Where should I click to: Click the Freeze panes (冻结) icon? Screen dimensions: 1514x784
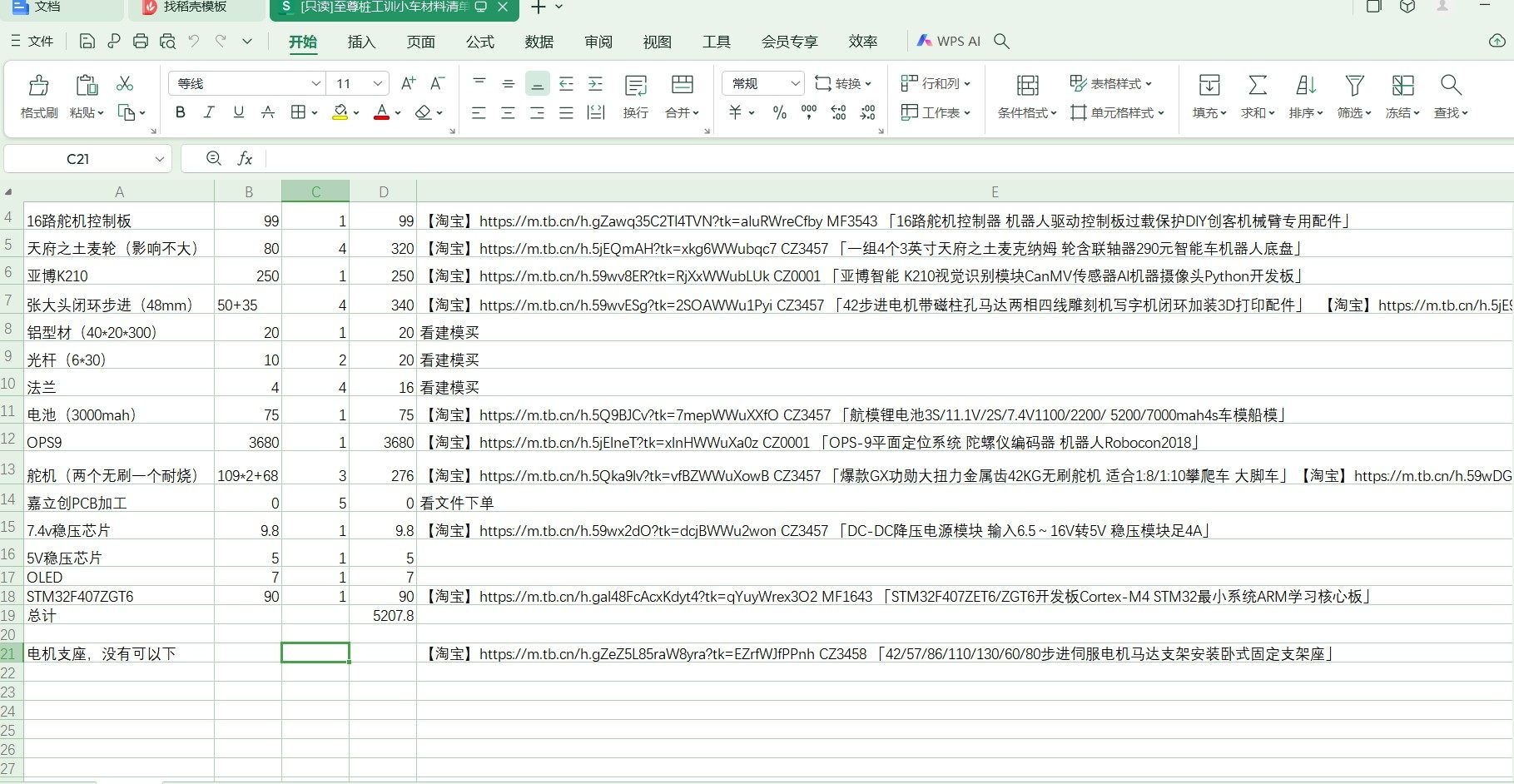1402,85
